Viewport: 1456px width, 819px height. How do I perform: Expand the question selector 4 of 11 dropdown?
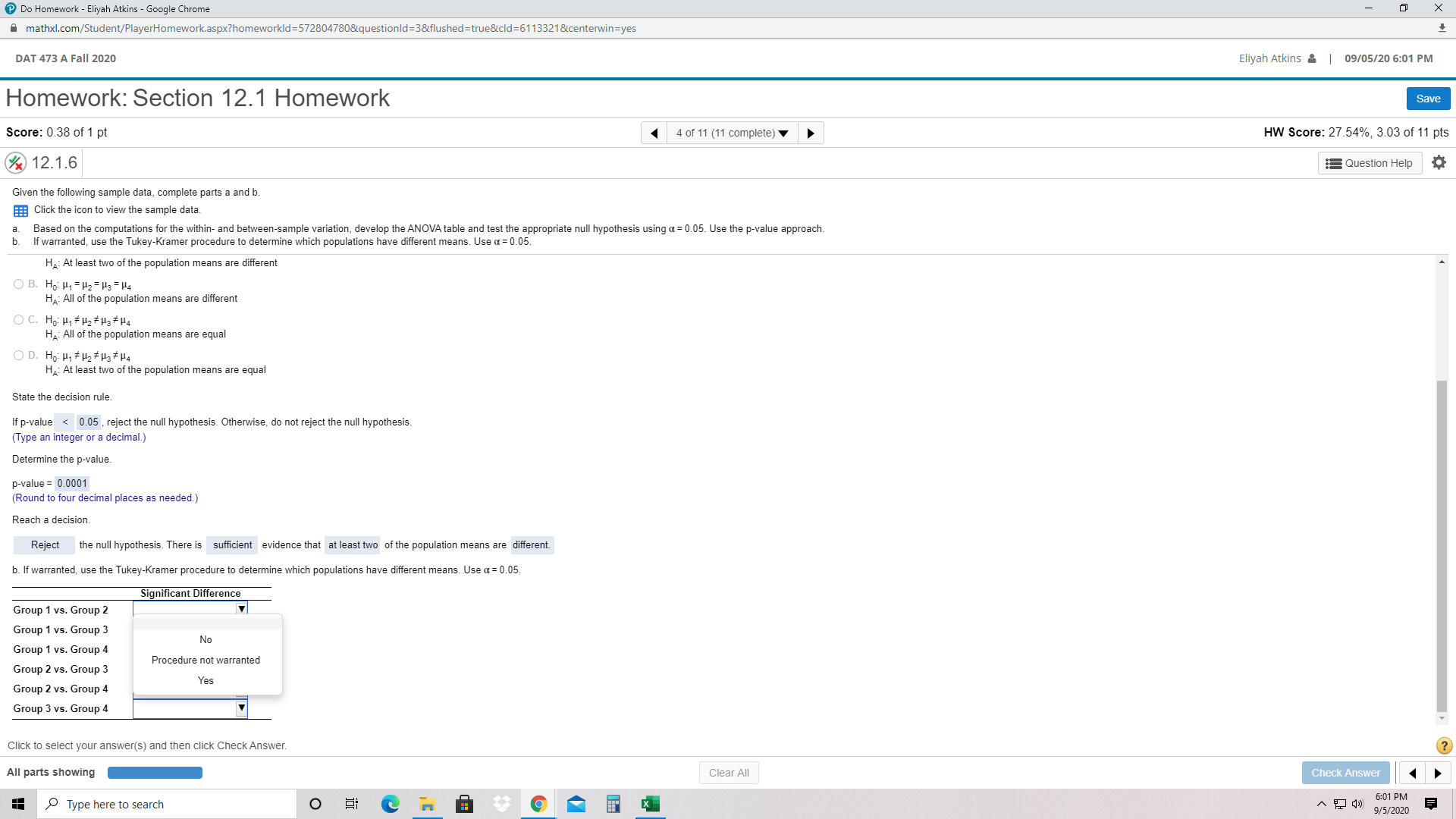point(732,133)
